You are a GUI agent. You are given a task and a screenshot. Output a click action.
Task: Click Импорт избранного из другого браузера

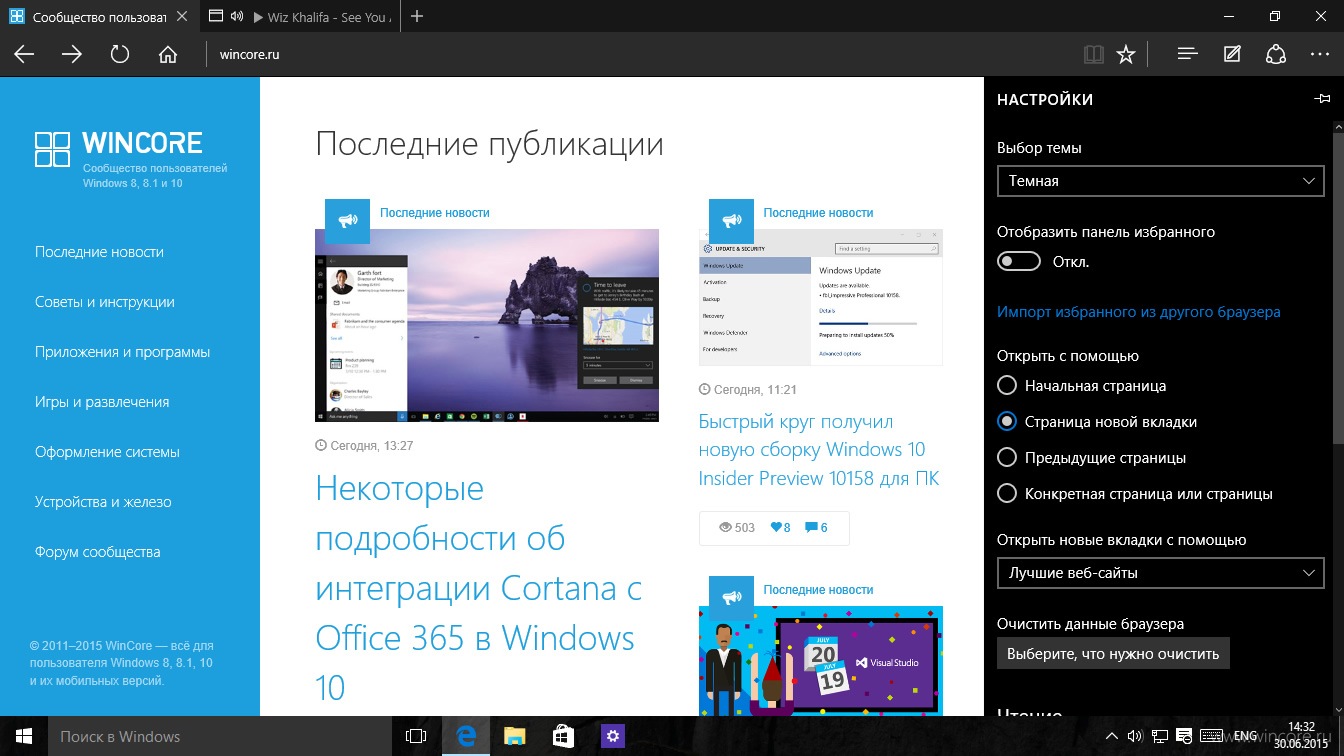tap(1139, 312)
